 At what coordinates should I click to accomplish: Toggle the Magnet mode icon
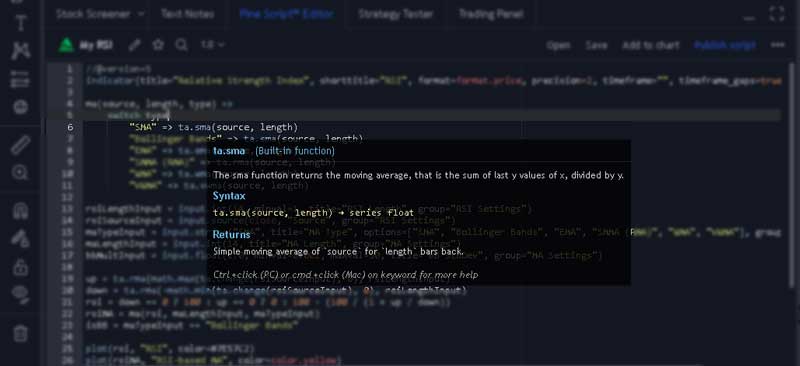tap(20, 210)
